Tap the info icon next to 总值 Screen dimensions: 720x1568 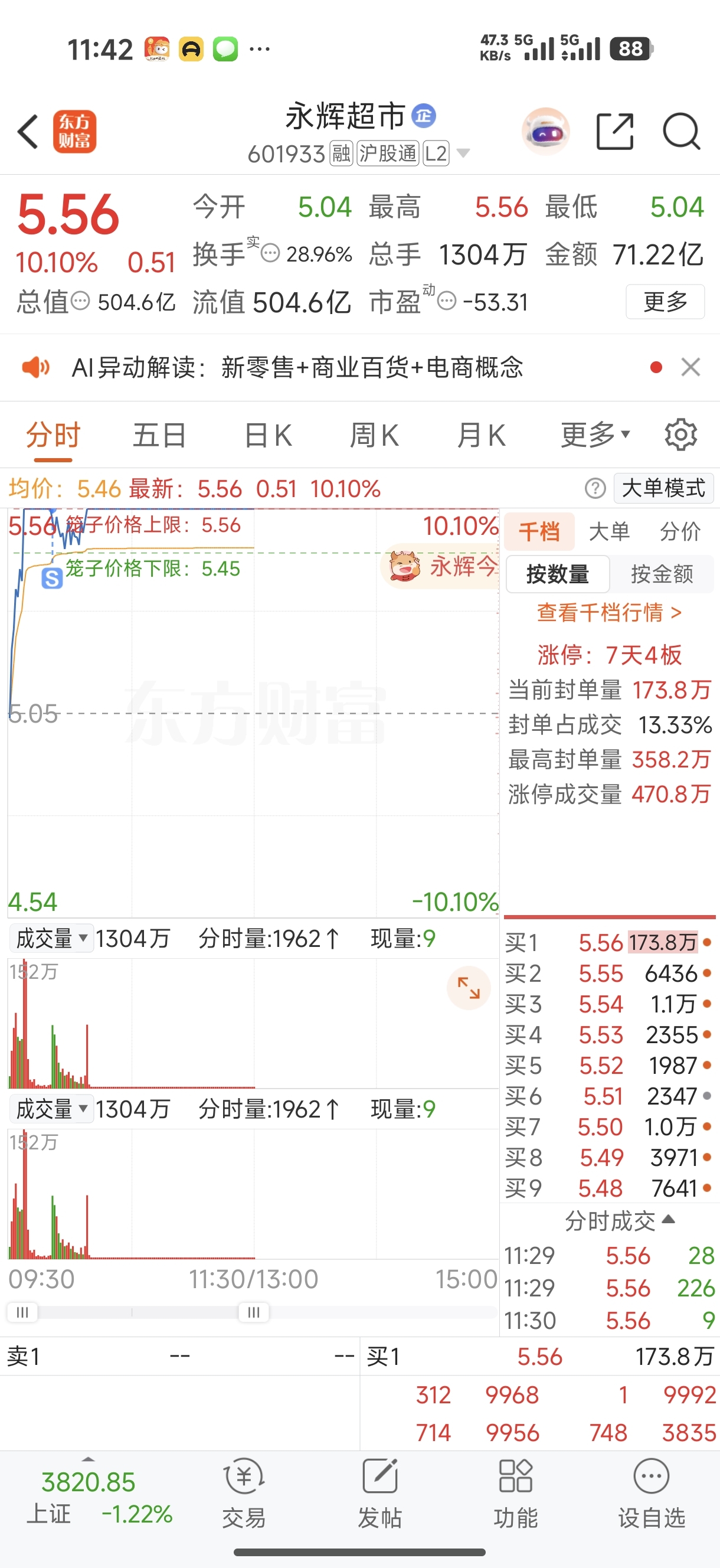[80, 300]
